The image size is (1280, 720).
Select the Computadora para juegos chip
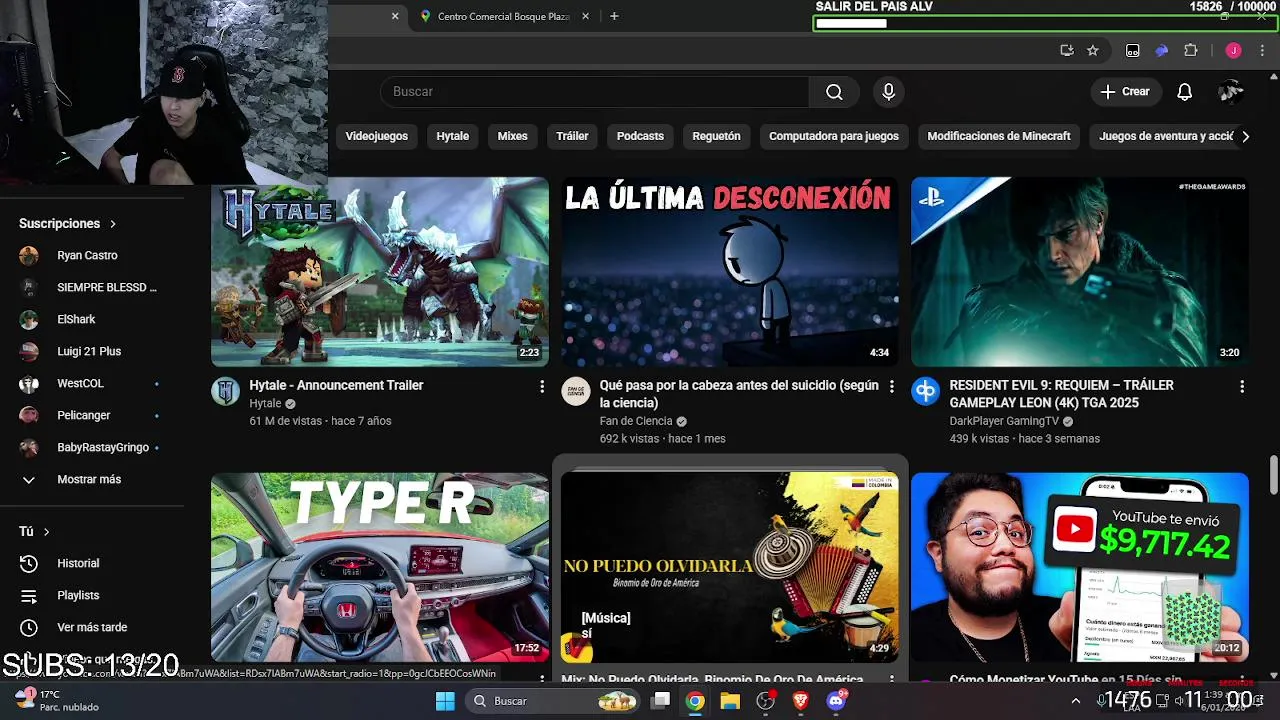(834, 136)
